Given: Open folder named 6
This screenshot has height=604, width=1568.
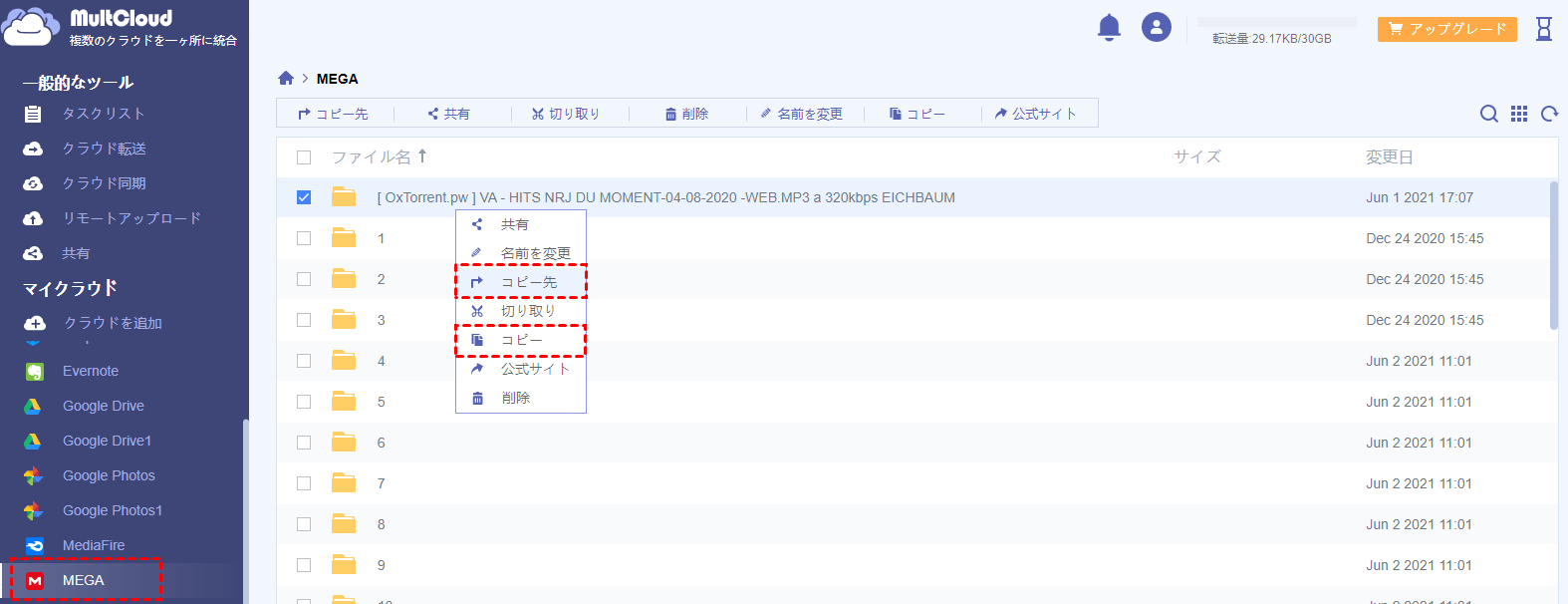Looking at the screenshot, I should coord(381,443).
